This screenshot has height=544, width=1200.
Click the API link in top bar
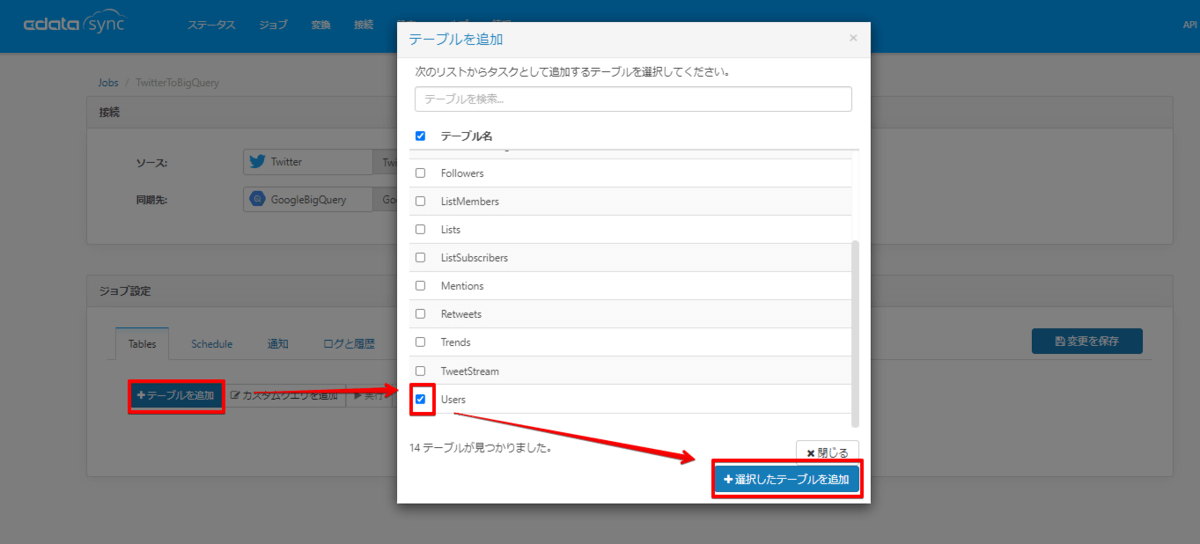tap(1190, 25)
